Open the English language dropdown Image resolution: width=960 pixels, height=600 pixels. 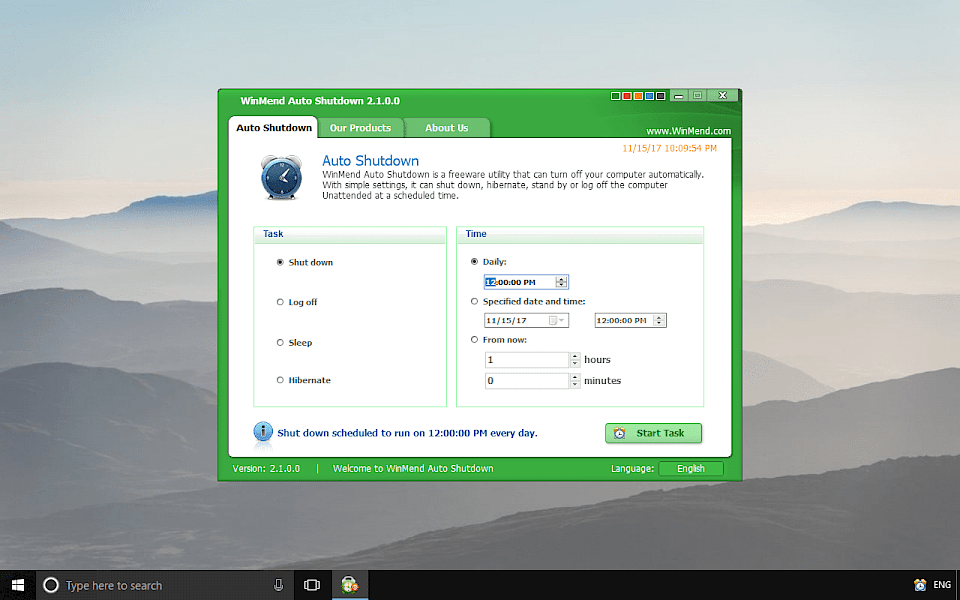pyautogui.click(x=691, y=468)
